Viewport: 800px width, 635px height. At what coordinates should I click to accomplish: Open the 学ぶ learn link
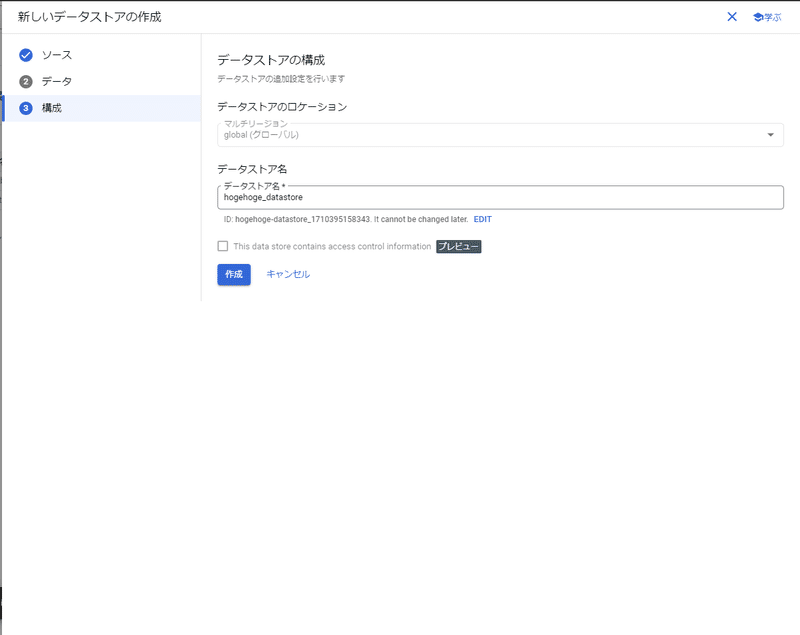pyautogui.click(x=767, y=17)
